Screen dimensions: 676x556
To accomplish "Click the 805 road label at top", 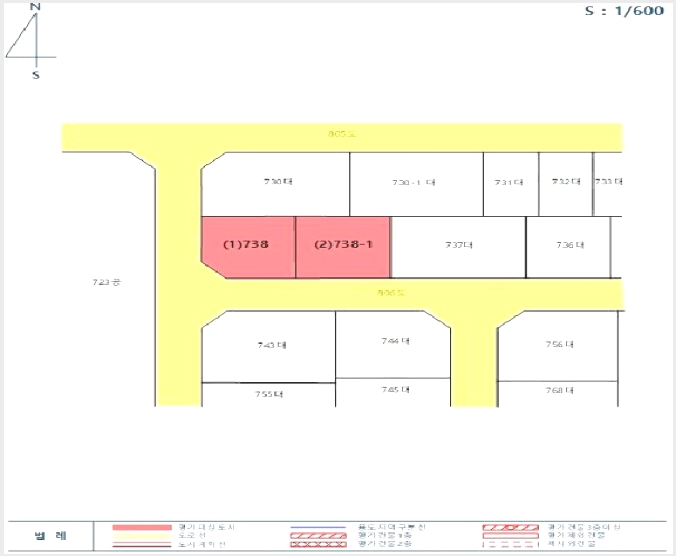I will point(342,134).
